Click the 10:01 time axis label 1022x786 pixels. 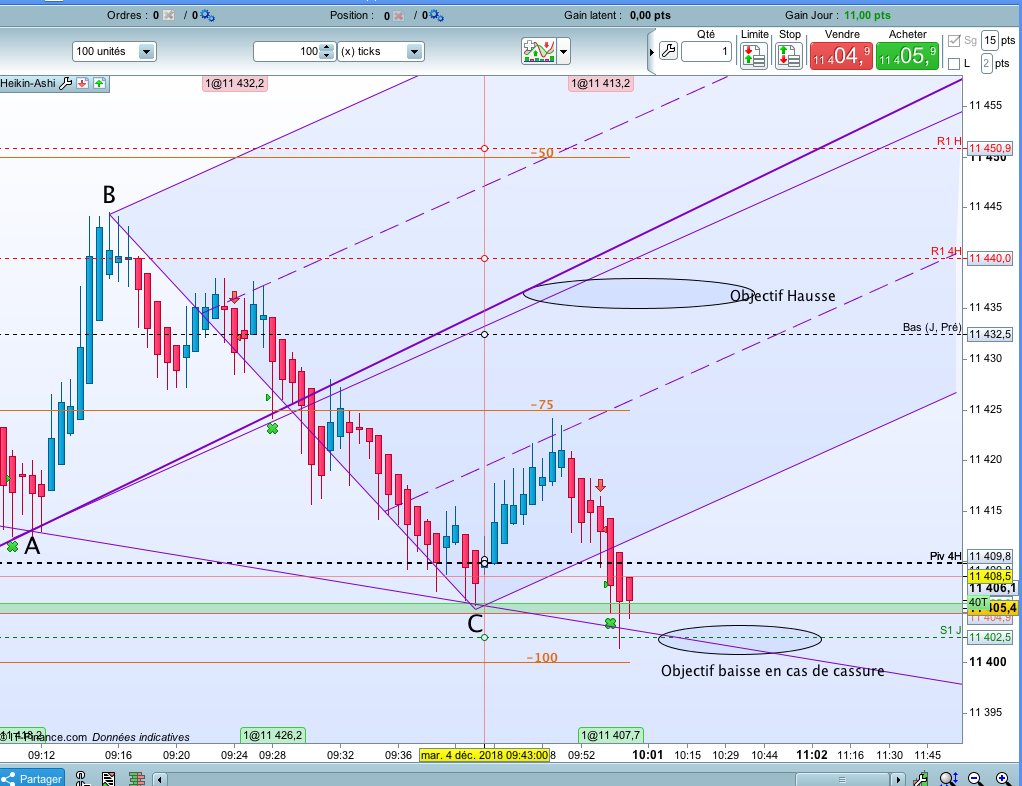[647, 755]
